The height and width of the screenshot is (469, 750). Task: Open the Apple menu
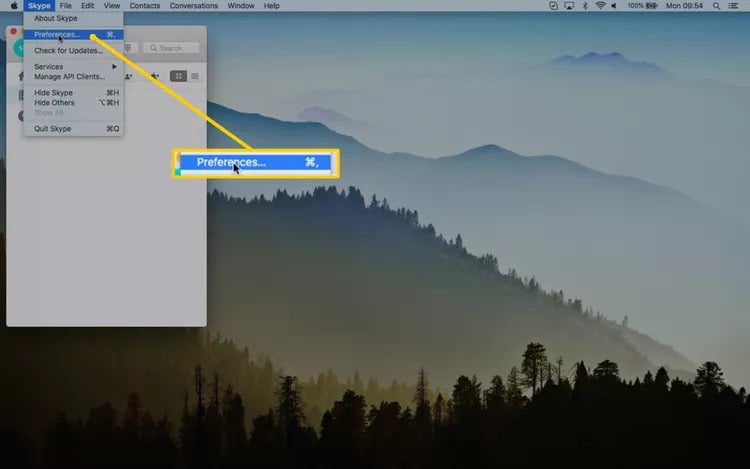[x=14, y=6]
